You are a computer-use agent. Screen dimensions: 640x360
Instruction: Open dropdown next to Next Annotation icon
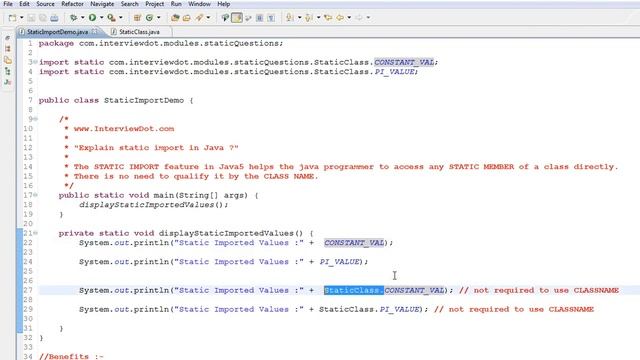(x=299, y=18)
